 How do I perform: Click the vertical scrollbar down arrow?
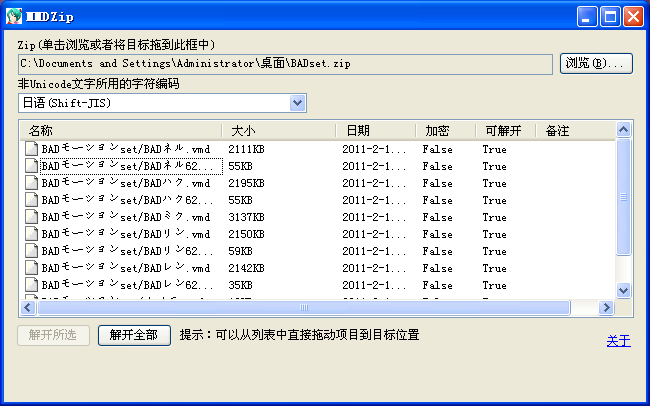point(623,290)
